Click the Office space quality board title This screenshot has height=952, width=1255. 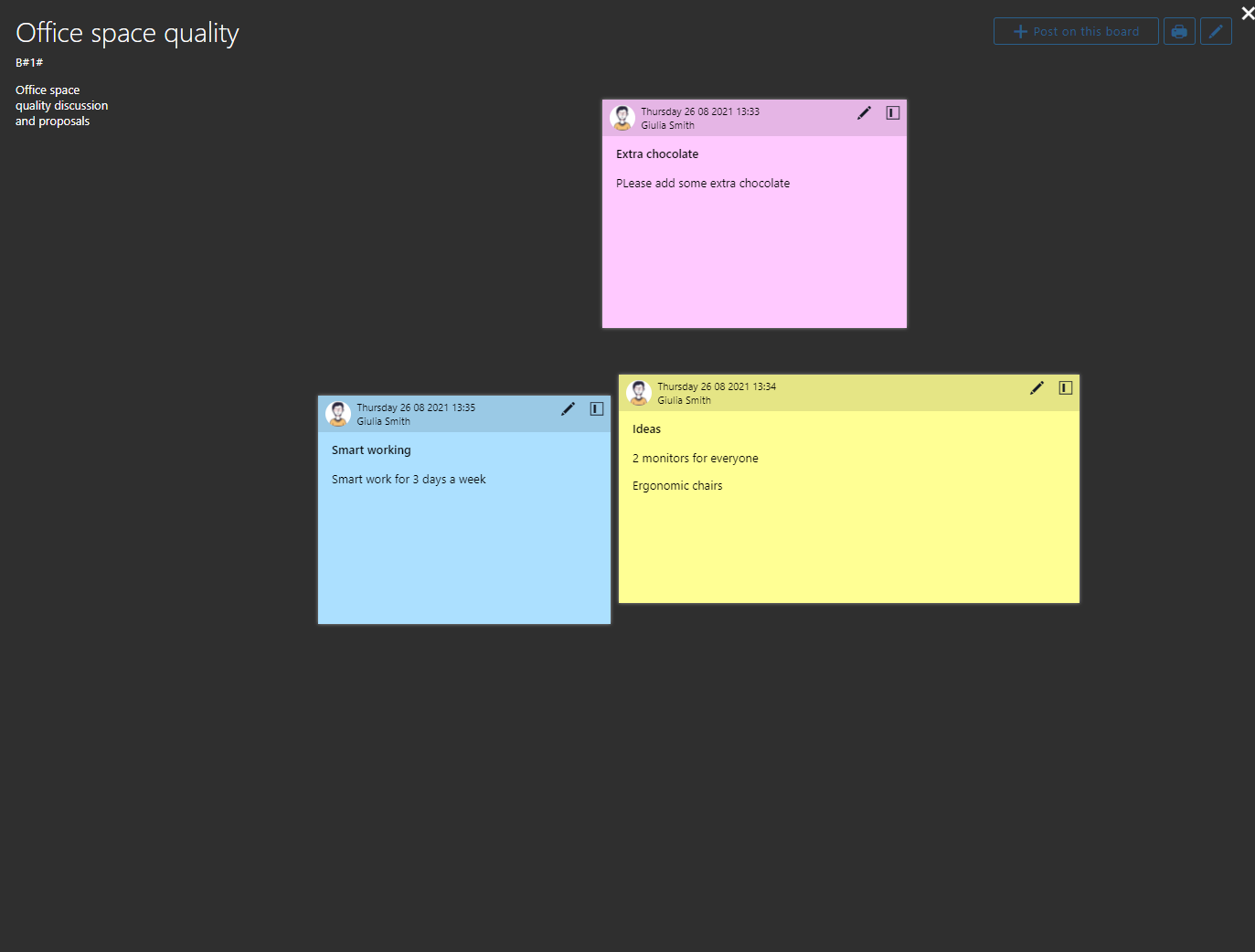click(127, 33)
